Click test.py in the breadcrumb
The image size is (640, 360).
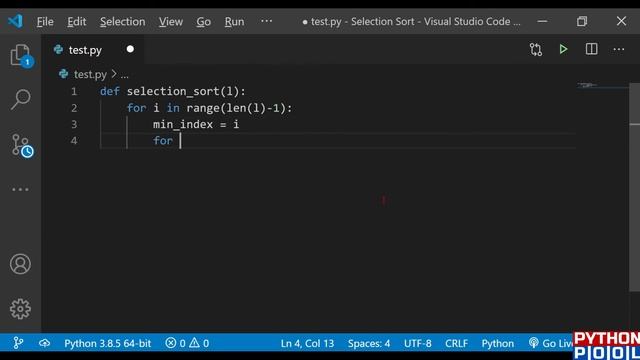tap(90, 74)
